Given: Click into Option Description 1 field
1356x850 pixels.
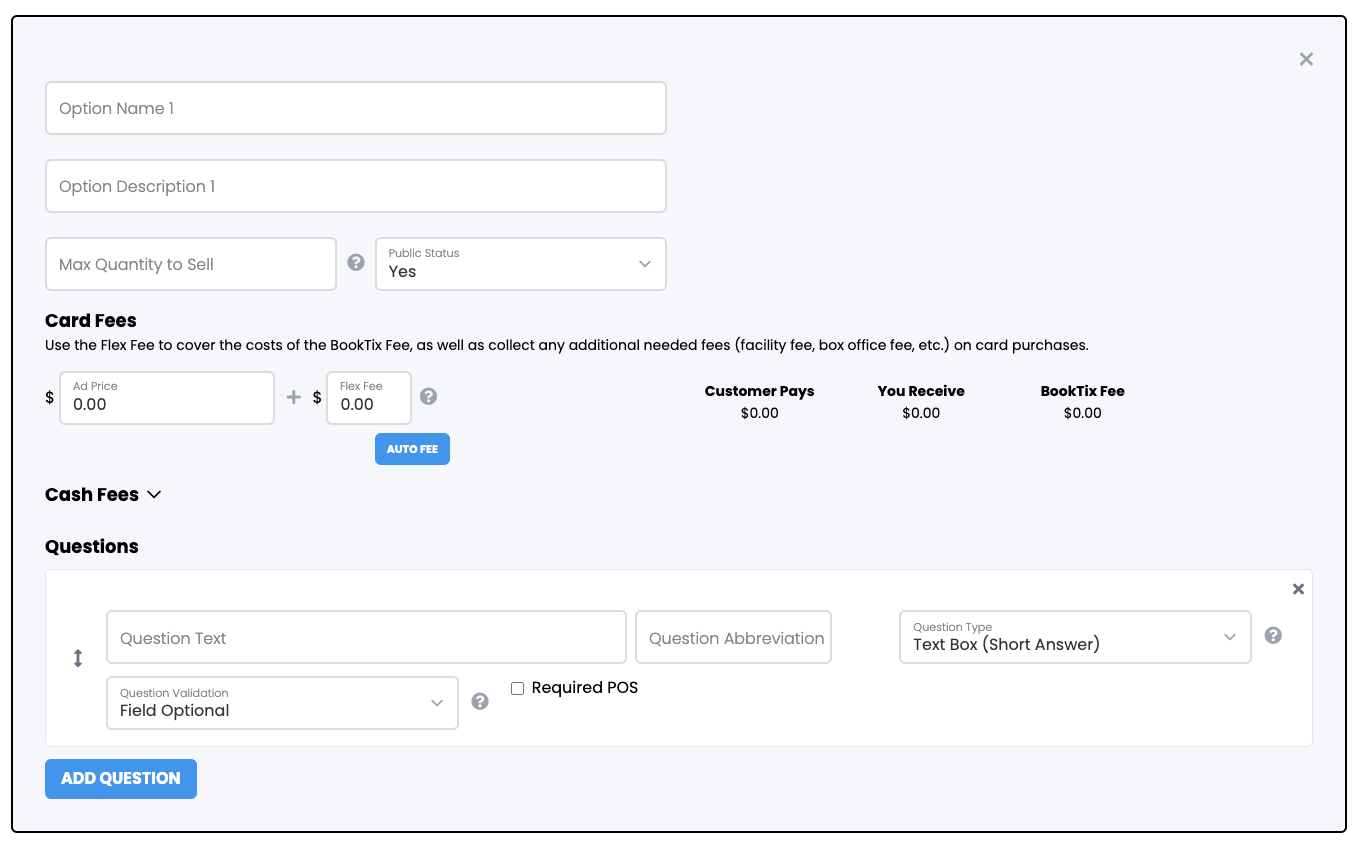Looking at the screenshot, I should click(355, 186).
